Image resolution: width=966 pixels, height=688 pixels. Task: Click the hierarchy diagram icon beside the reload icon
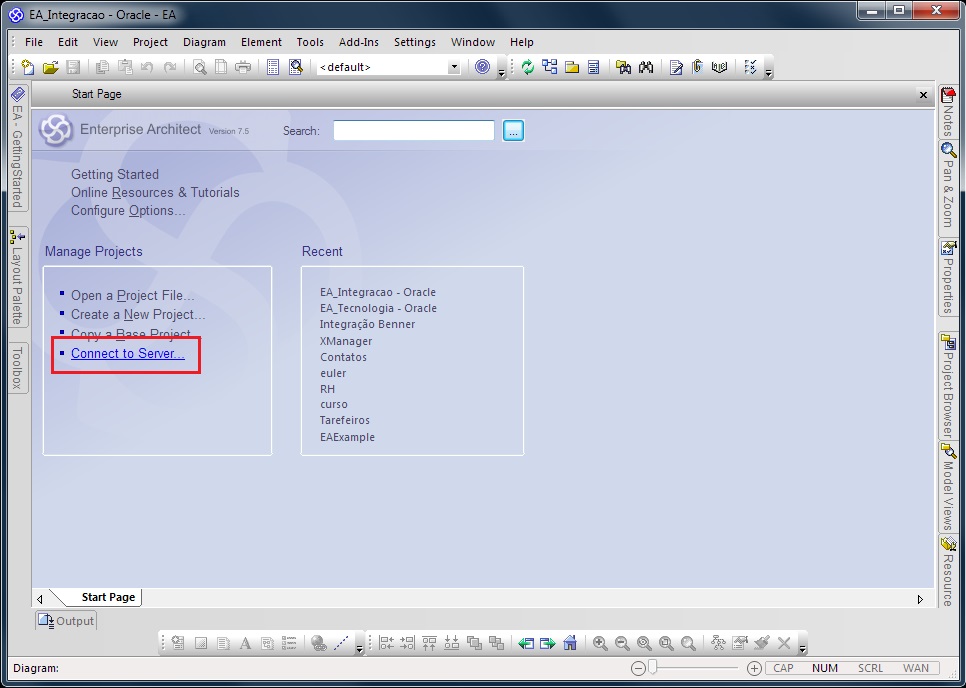550,67
